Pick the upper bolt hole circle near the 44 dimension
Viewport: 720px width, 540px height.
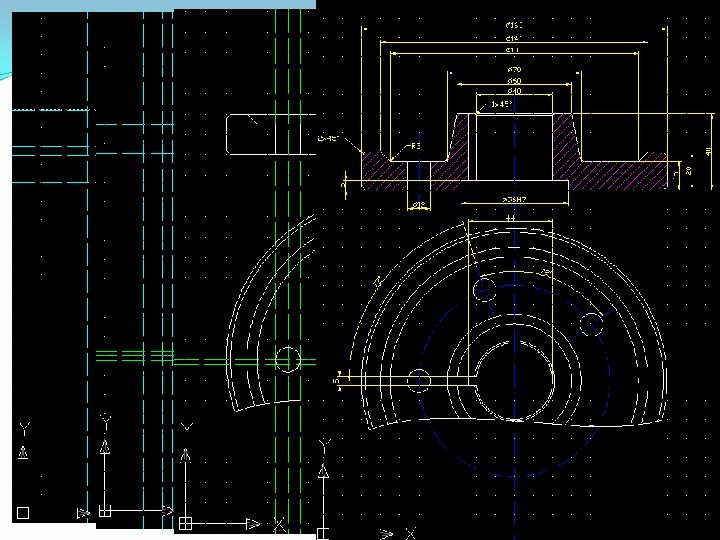[x=484, y=289]
